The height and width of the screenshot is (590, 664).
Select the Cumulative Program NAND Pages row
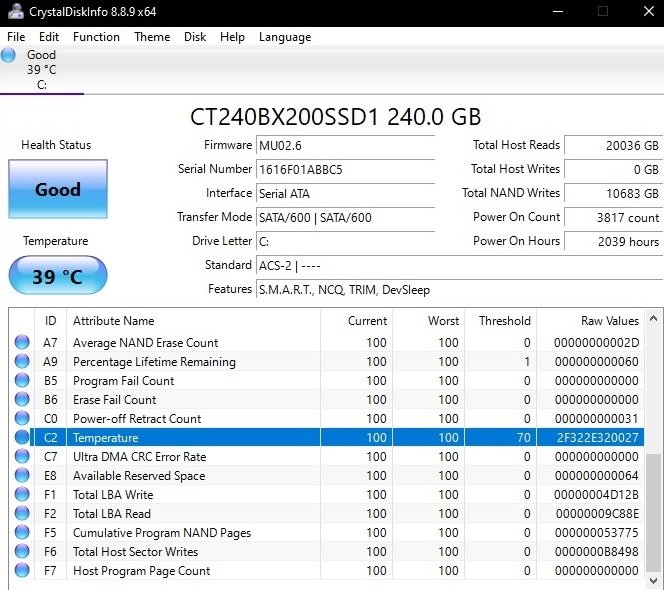pyautogui.click(x=326, y=532)
